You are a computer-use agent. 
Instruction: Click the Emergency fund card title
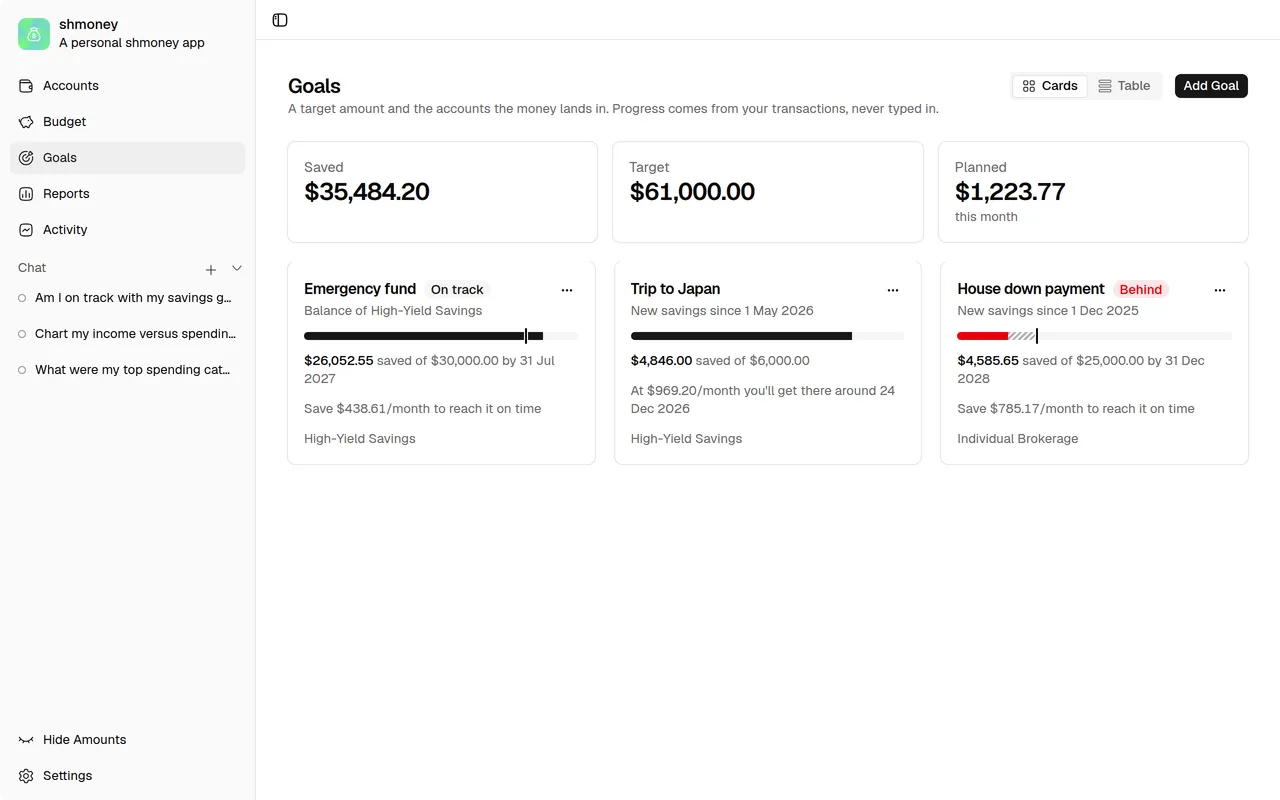360,289
